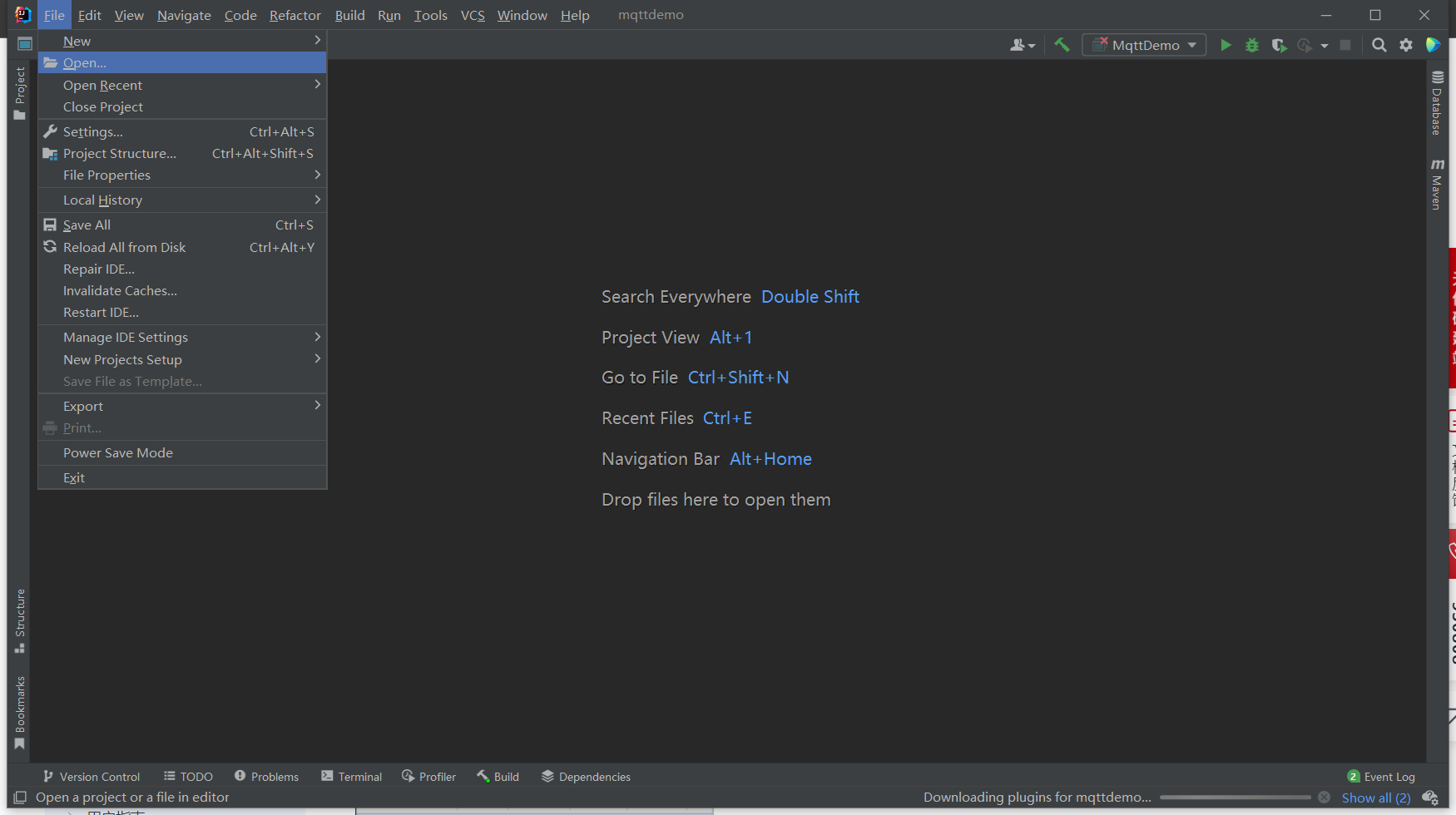Open the VCS menu
1456x815 pixels.
pyautogui.click(x=473, y=15)
